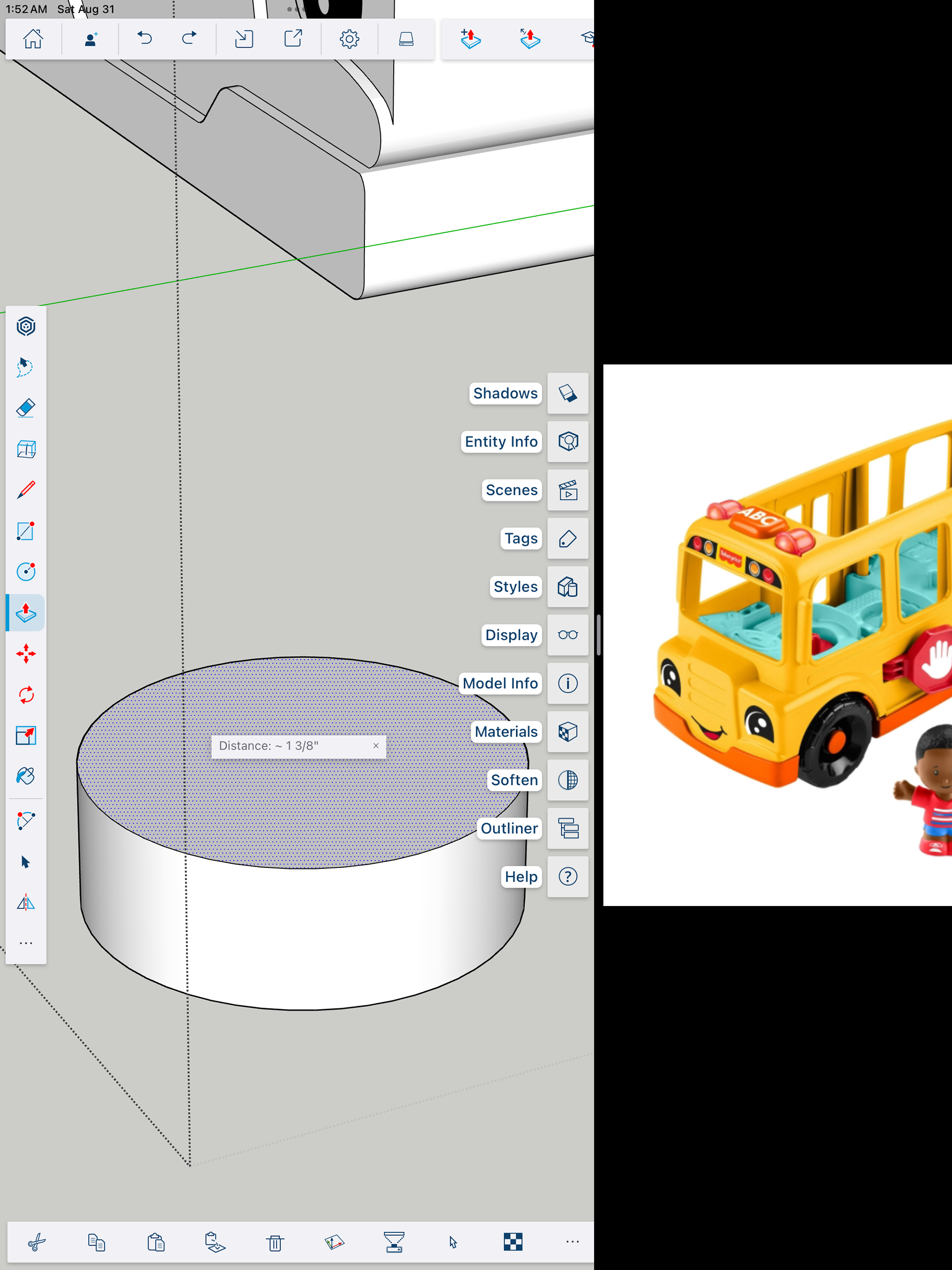Choose the Paint bucket tool

click(x=26, y=776)
